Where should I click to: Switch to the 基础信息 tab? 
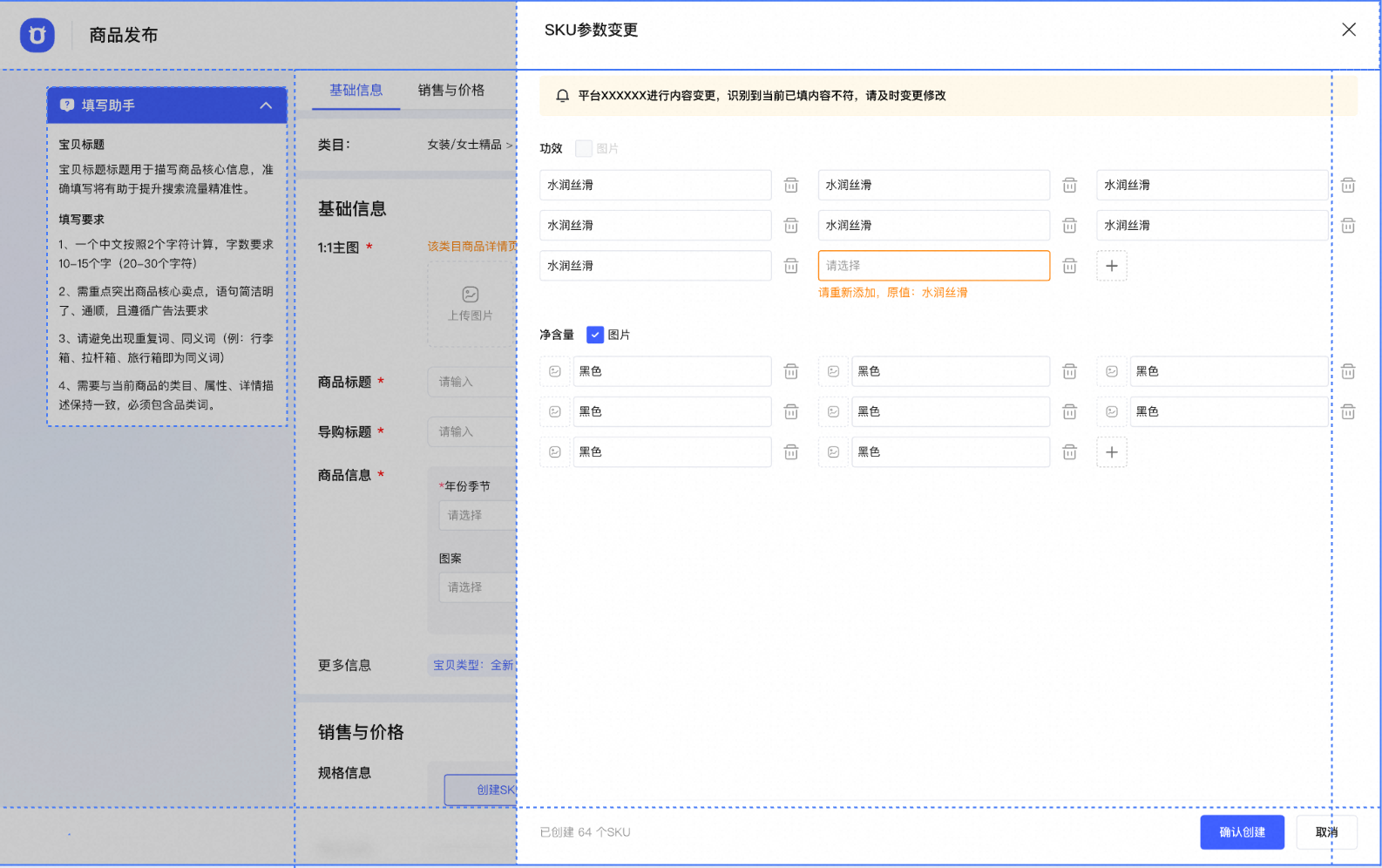[x=356, y=90]
